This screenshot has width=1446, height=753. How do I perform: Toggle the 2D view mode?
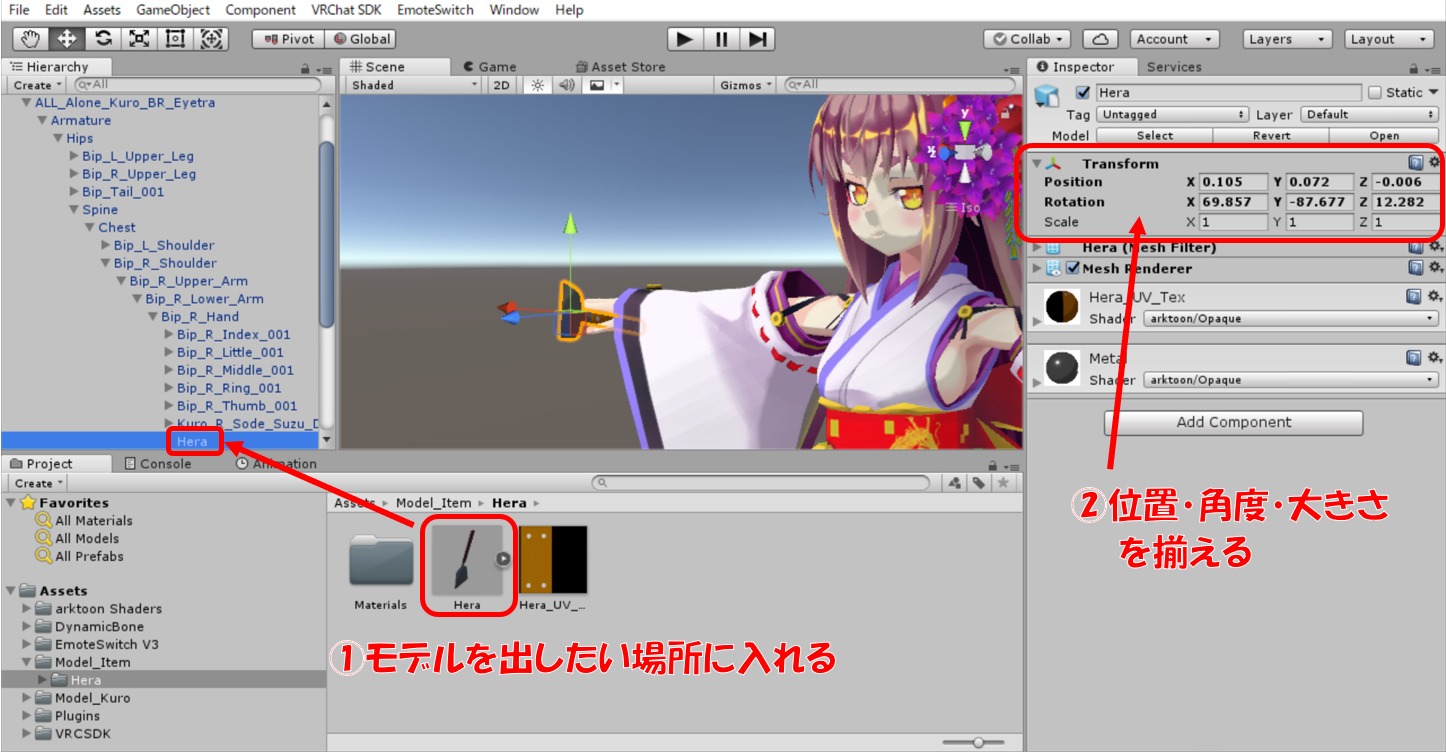point(502,85)
